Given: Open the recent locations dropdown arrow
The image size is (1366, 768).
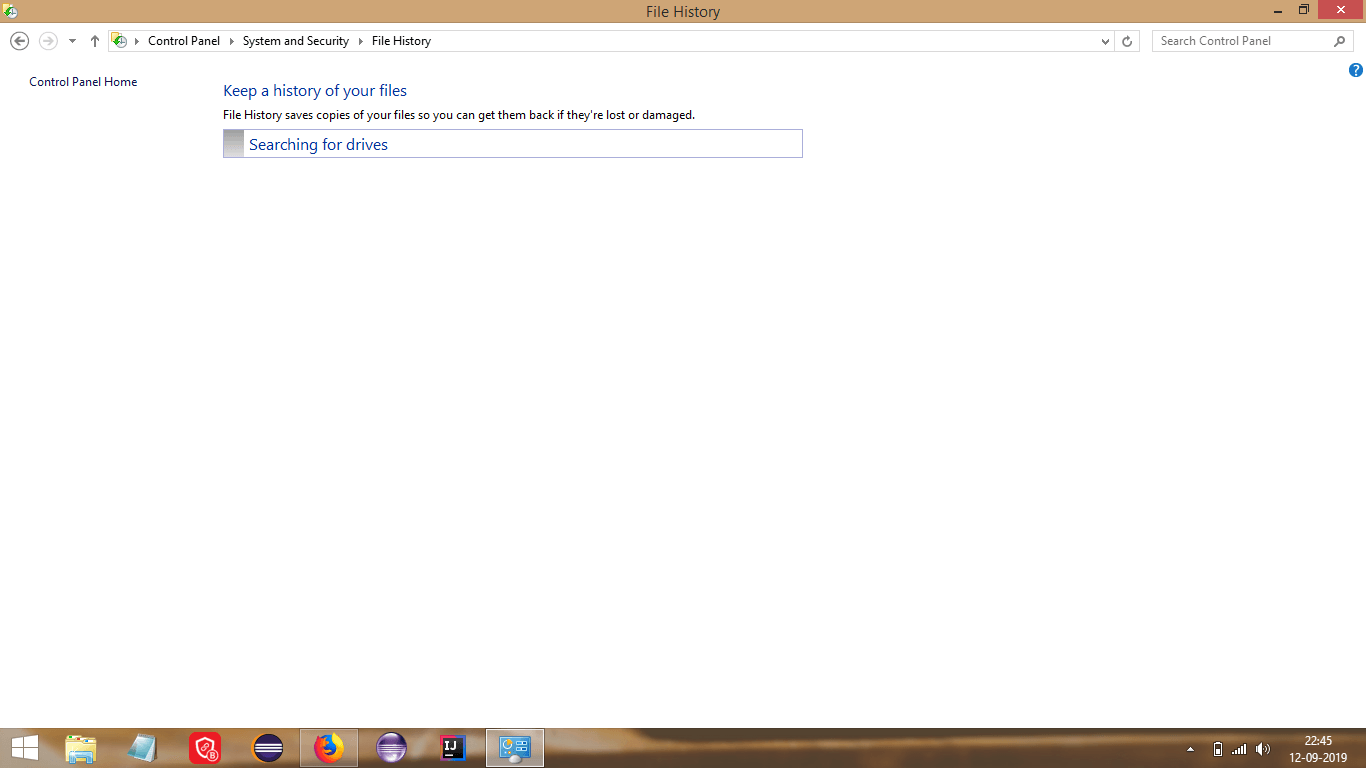Looking at the screenshot, I should click(72, 41).
